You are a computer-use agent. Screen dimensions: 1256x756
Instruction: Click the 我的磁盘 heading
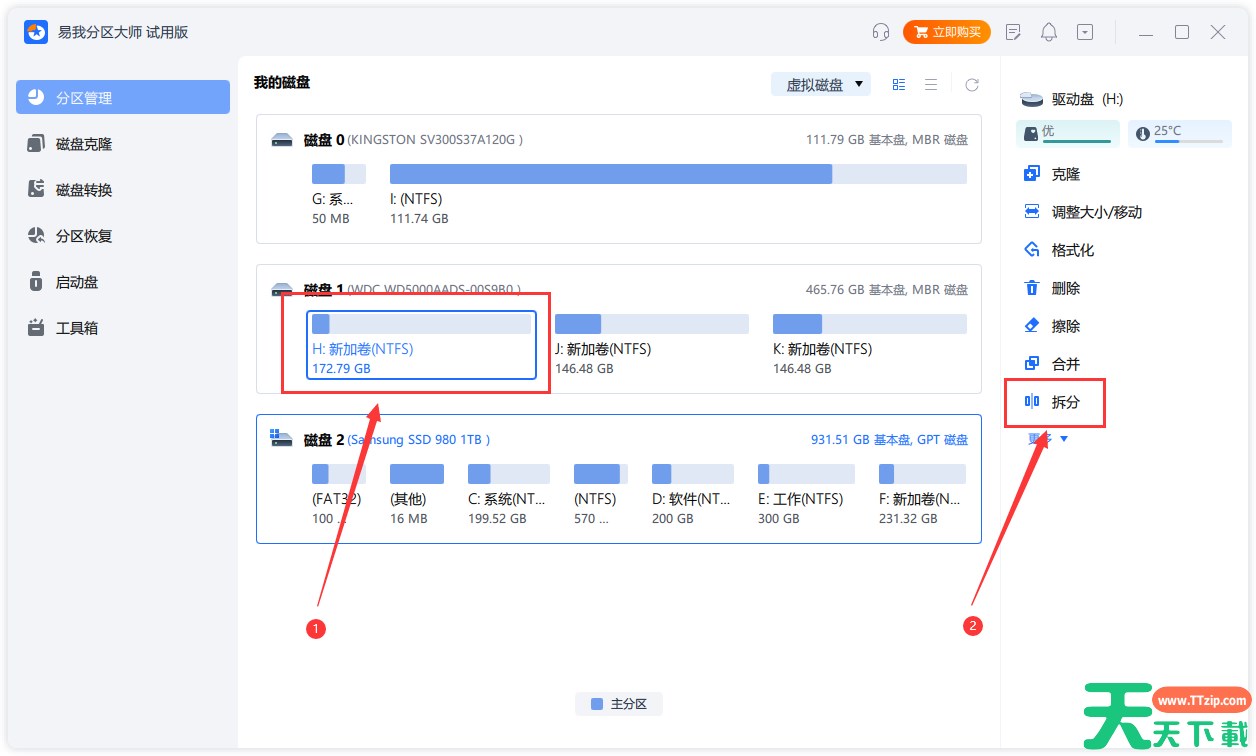click(282, 82)
